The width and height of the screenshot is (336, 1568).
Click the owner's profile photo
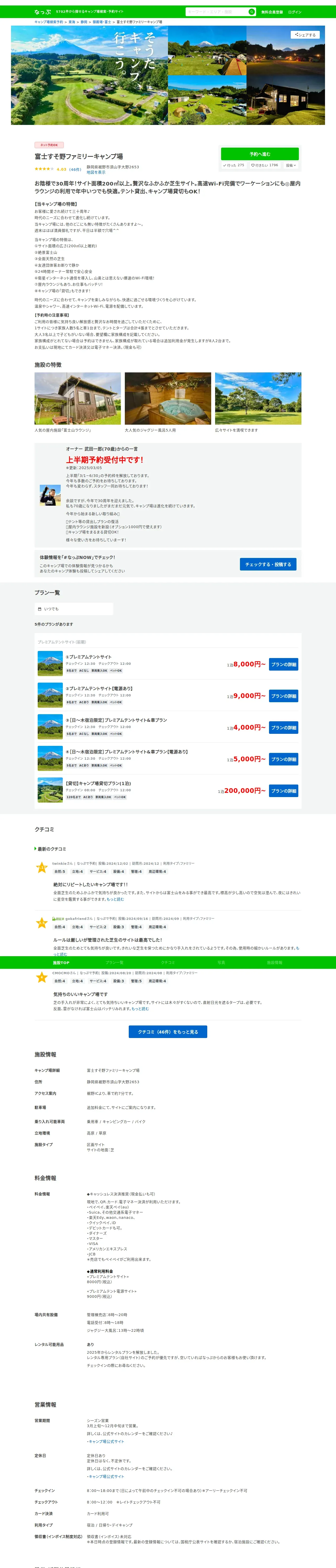[x=50, y=495]
